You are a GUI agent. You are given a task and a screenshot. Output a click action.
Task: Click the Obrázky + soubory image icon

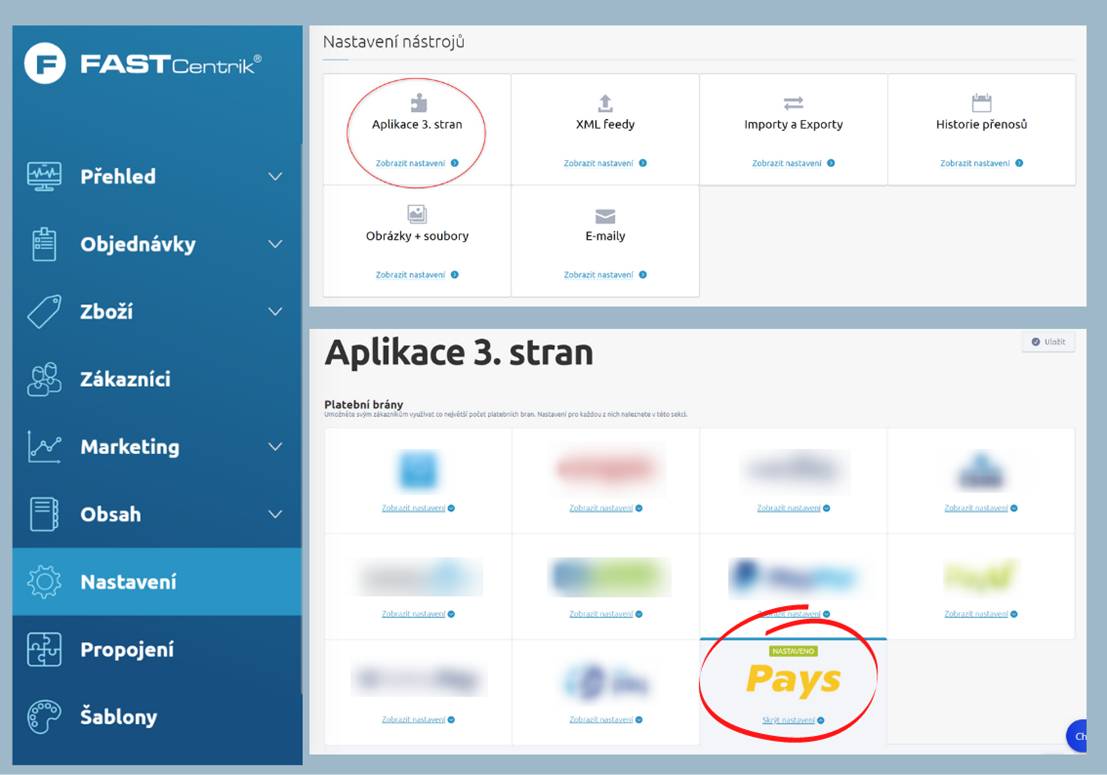(x=417, y=214)
